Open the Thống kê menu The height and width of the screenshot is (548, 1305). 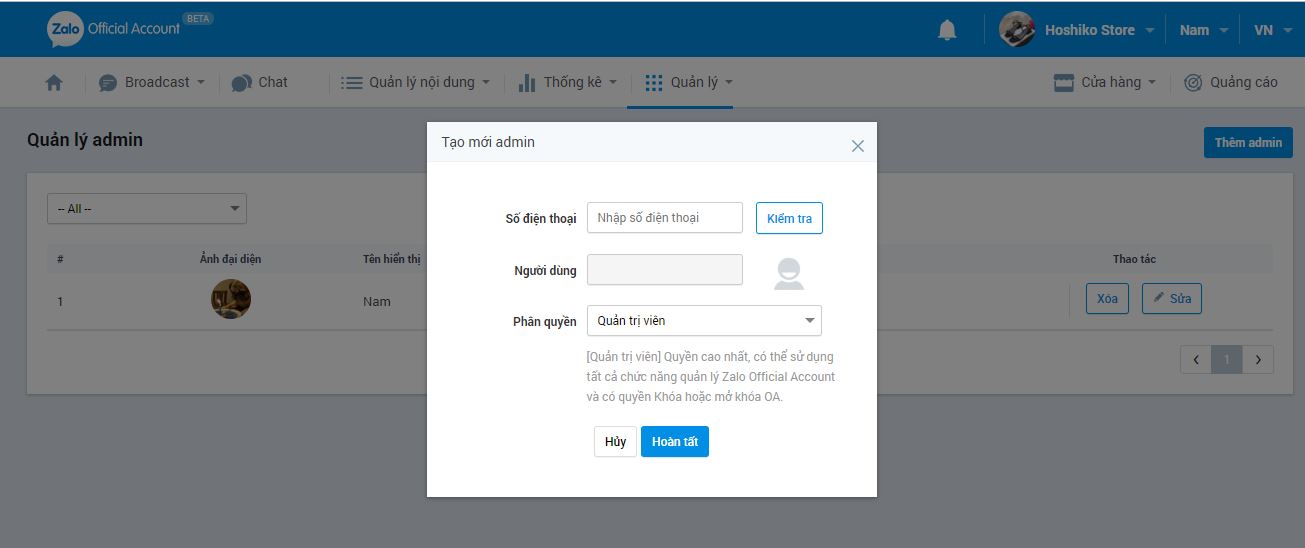coord(568,83)
